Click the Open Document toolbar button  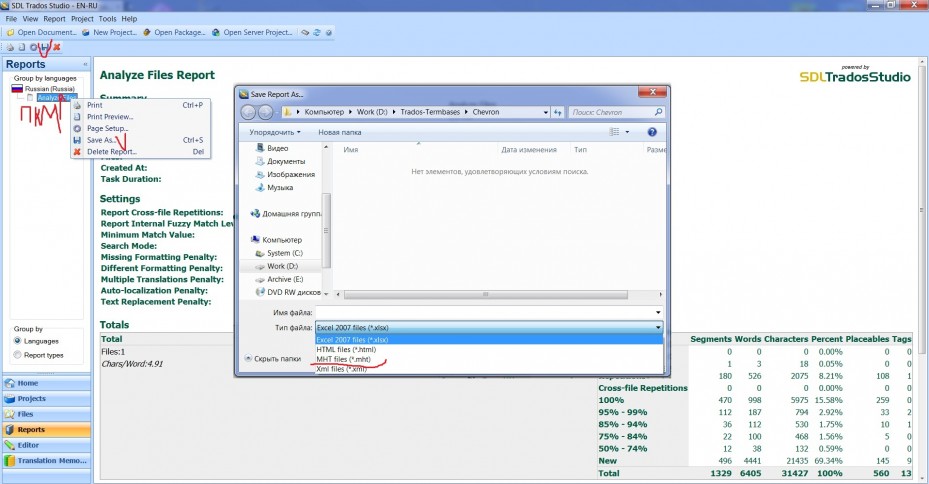coord(41,33)
